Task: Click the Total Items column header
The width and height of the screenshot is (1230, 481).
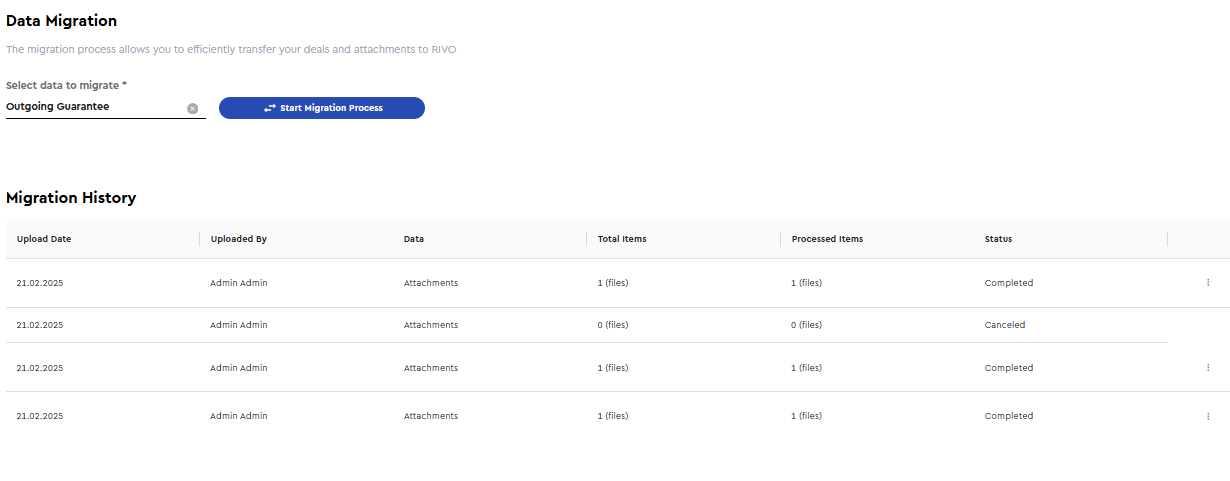Action: [x=622, y=239]
